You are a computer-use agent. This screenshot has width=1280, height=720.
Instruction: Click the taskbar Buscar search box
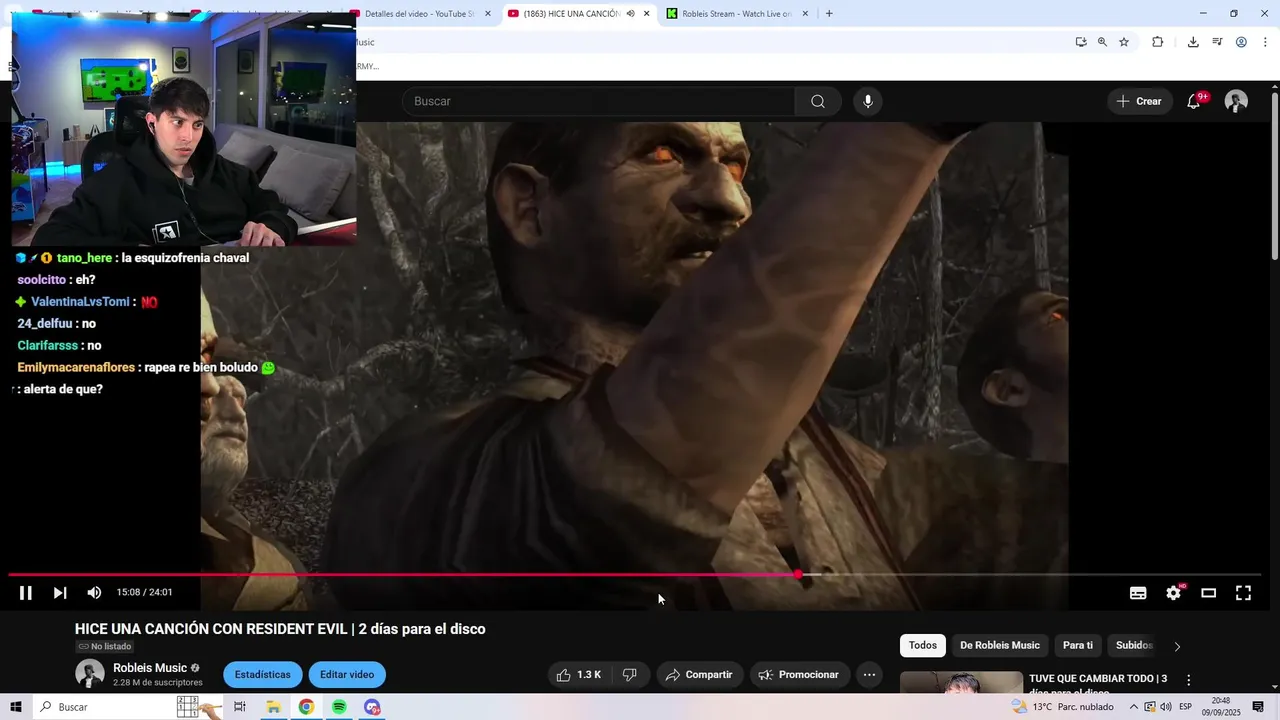(128, 707)
